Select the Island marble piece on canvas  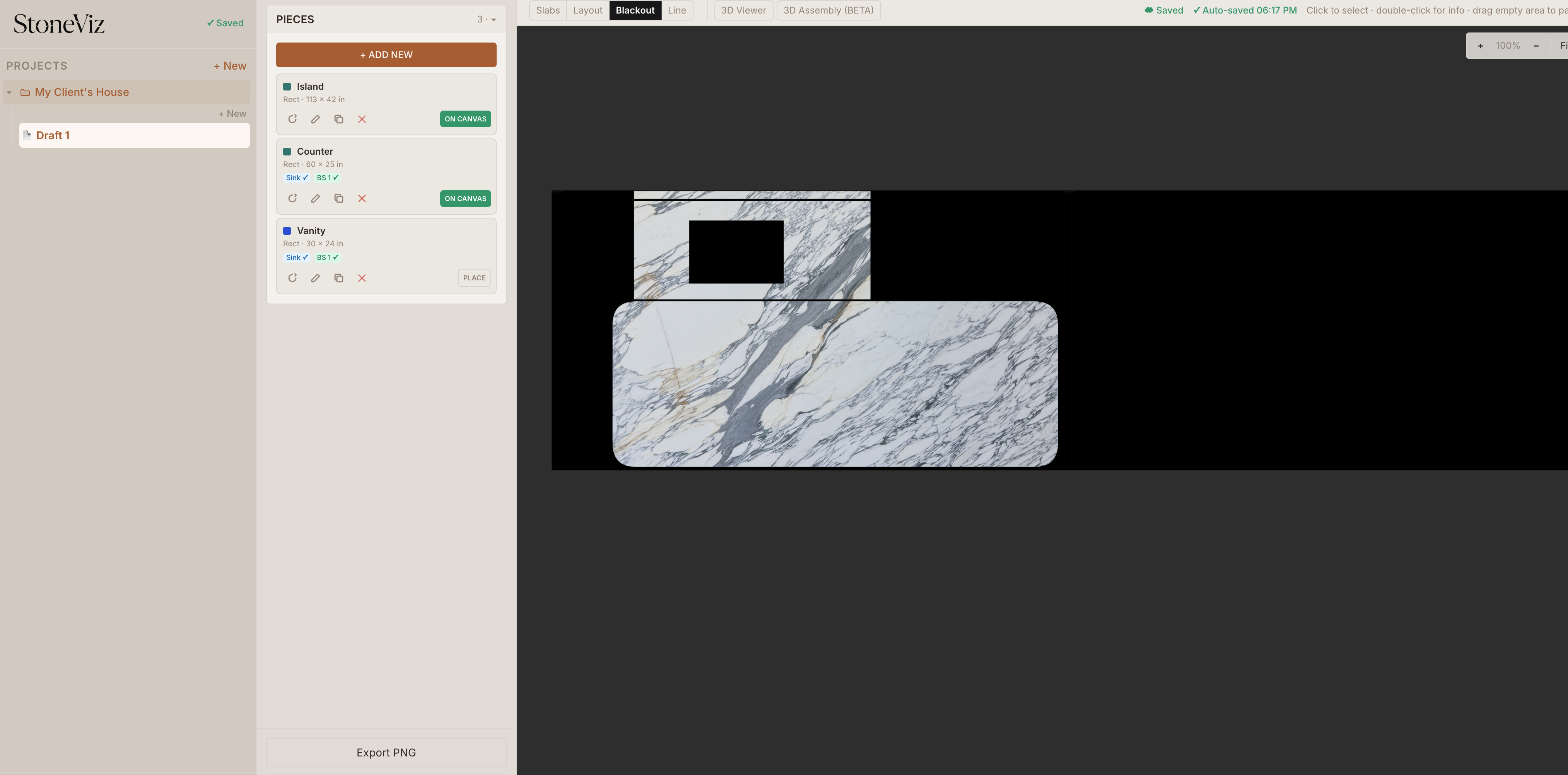[835, 384]
